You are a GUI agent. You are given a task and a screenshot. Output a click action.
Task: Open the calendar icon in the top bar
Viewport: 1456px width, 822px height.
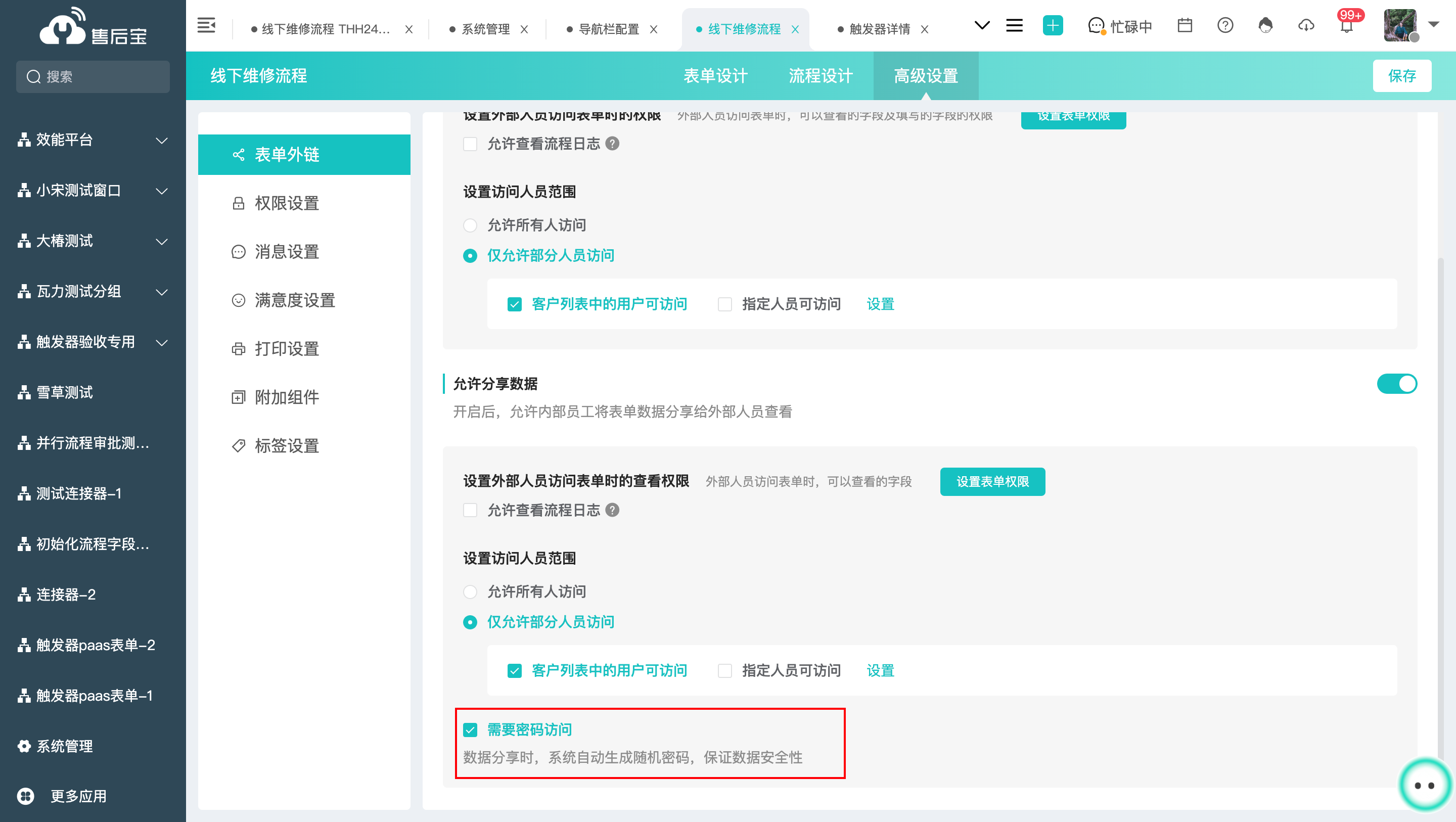point(1185,25)
